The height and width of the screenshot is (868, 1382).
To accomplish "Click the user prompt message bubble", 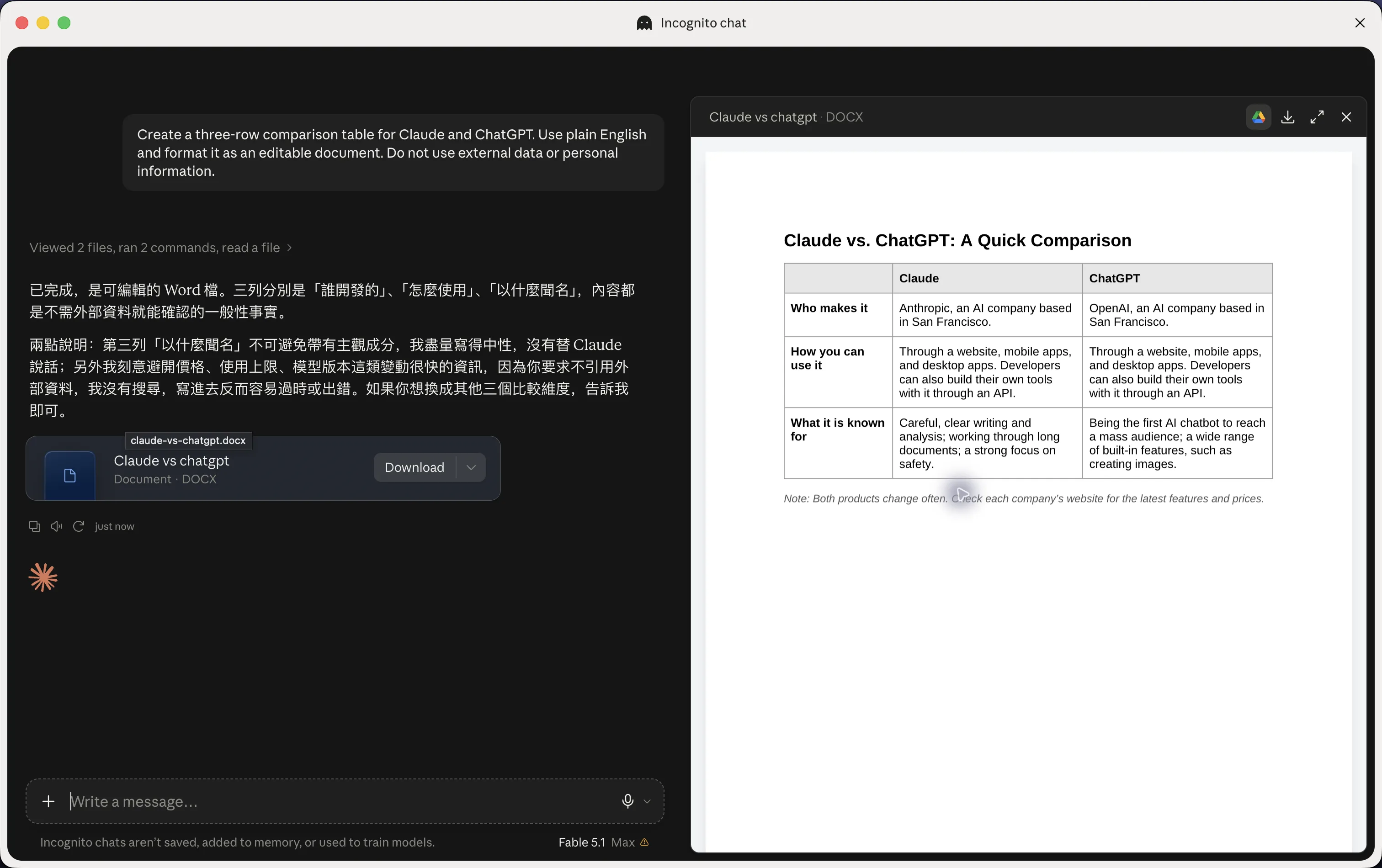I will point(393,153).
